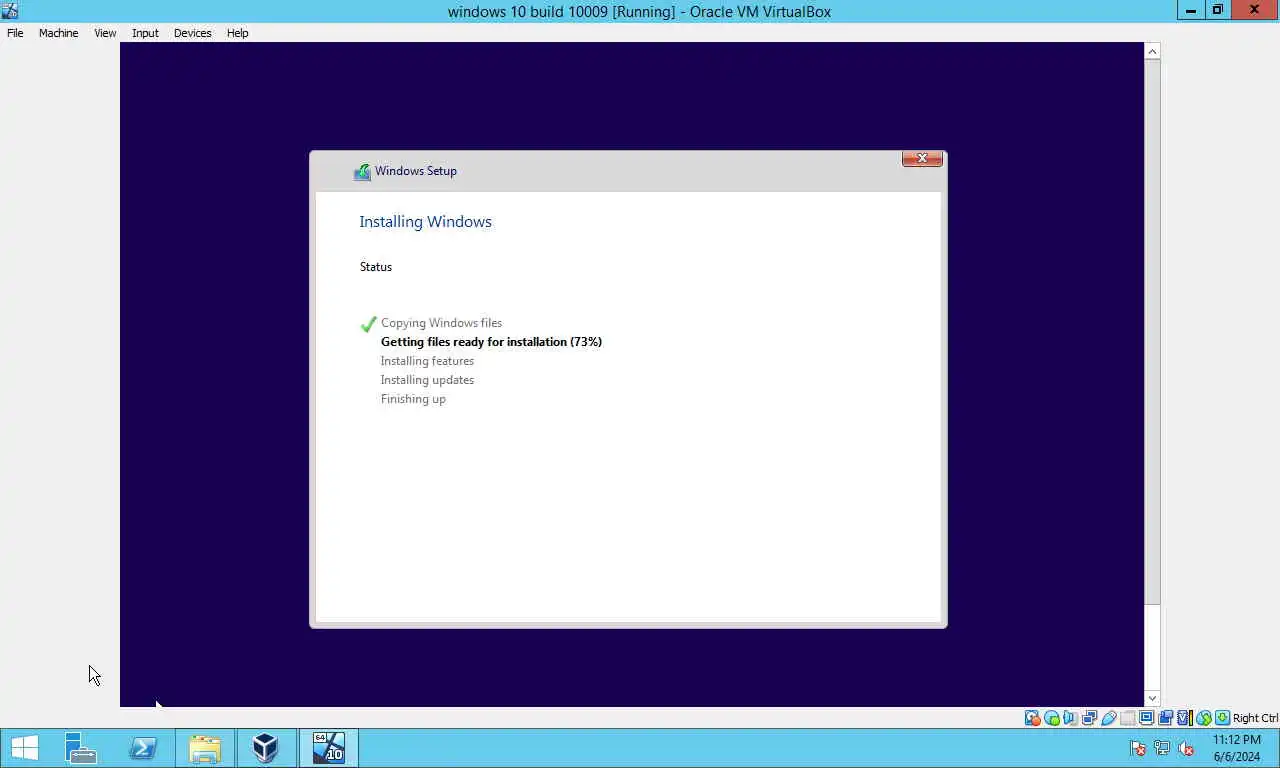Image resolution: width=1280 pixels, height=768 pixels.
Task: Click the scrollbar down arrow
Action: click(1152, 698)
